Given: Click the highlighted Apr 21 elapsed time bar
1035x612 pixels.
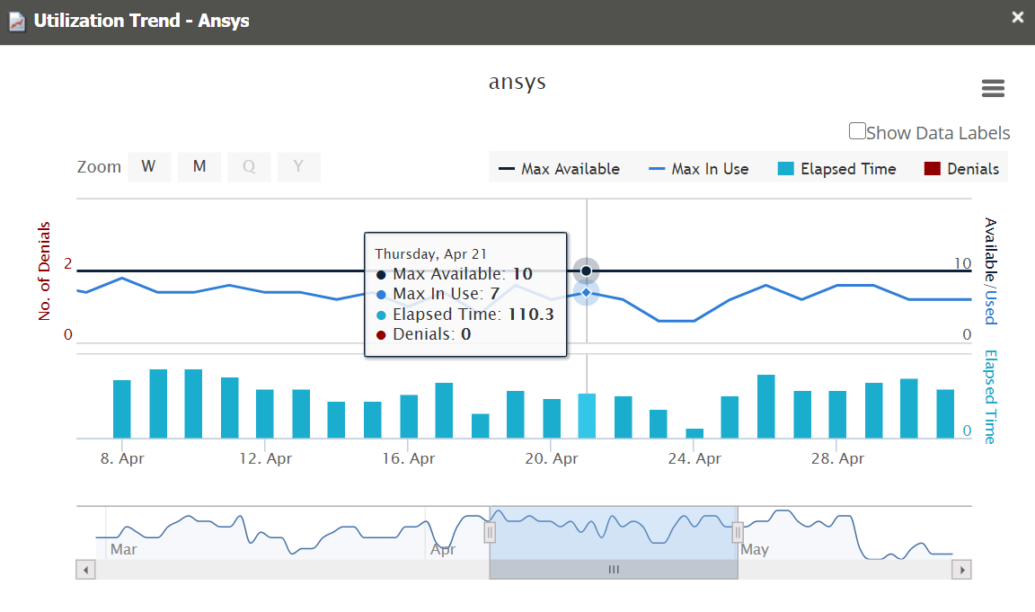Looking at the screenshot, I should click(x=587, y=416).
